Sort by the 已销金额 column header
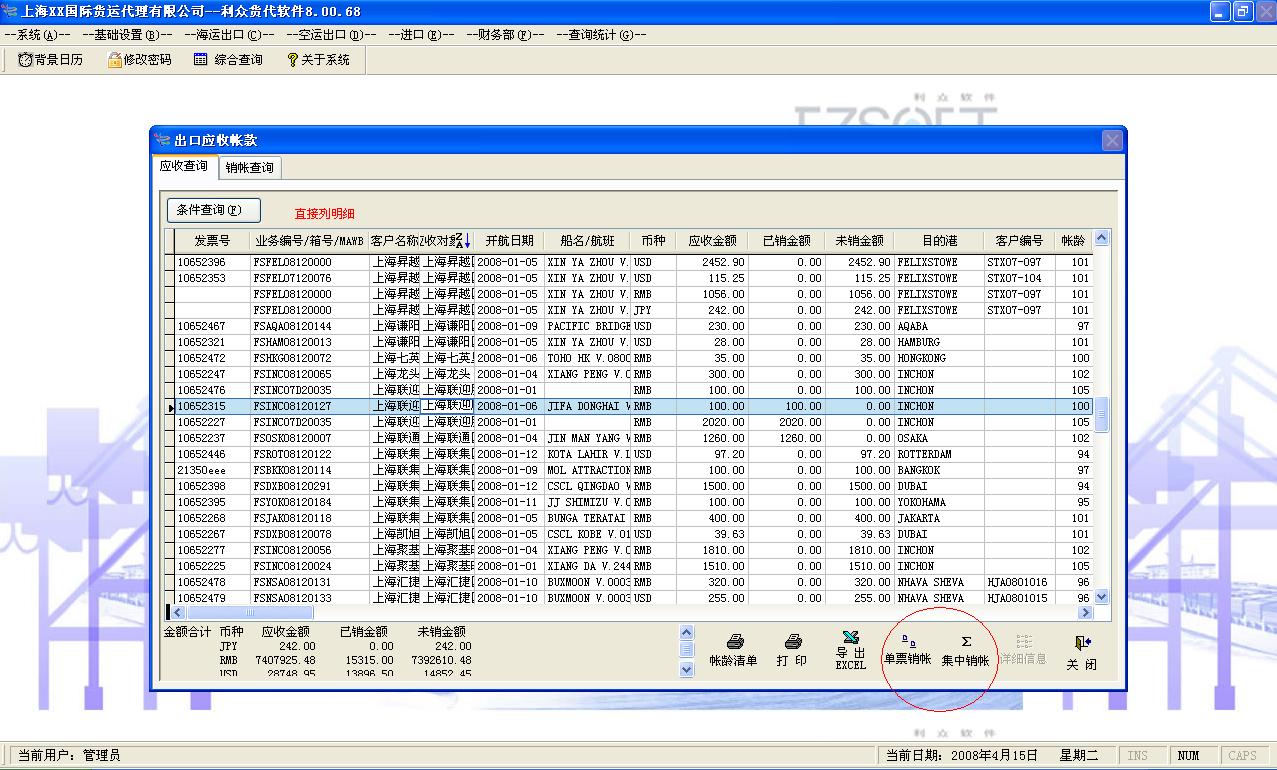 787,241
